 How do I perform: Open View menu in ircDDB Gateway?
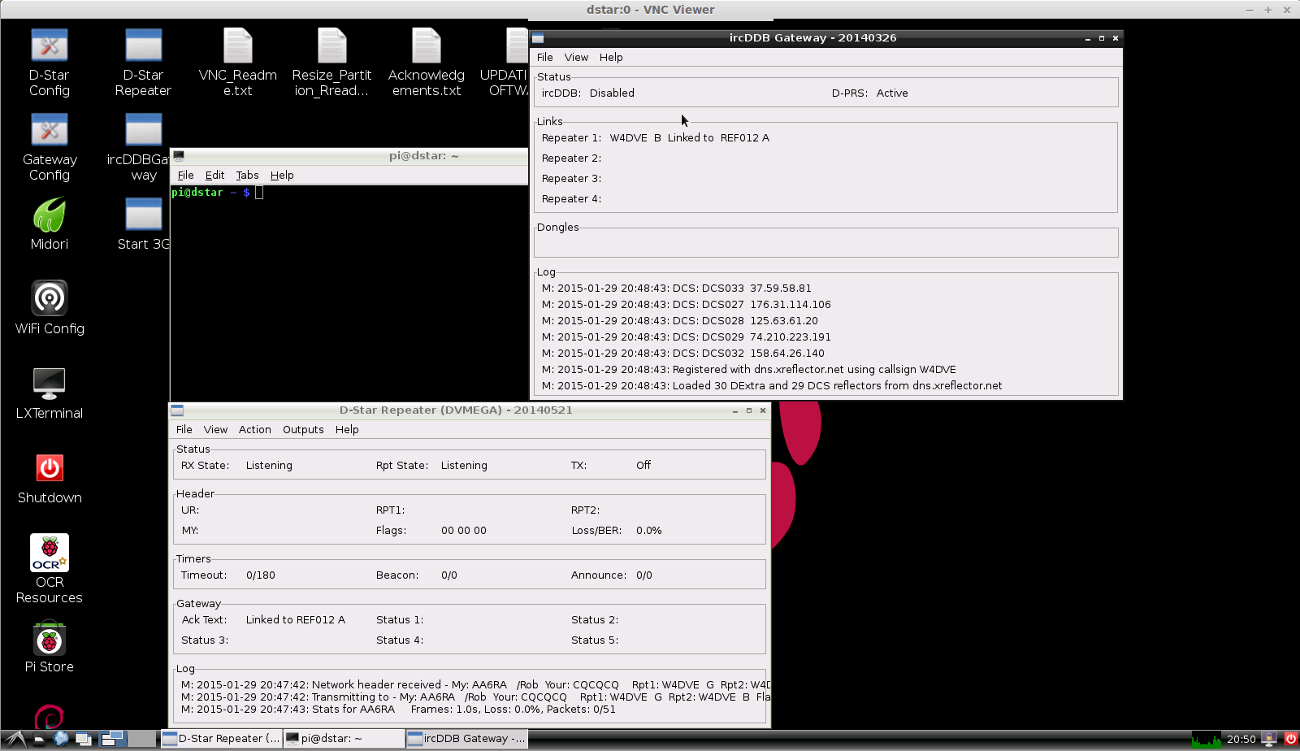tap(576, 57)
